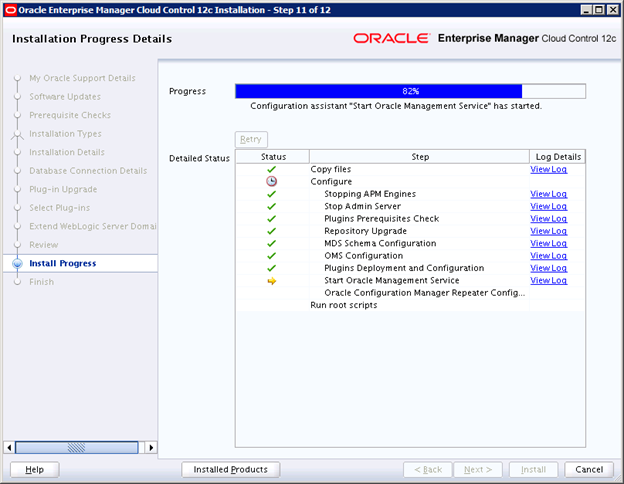Click the Log Details column header
This screenshot has width=624, height=484.
(558, 157)
